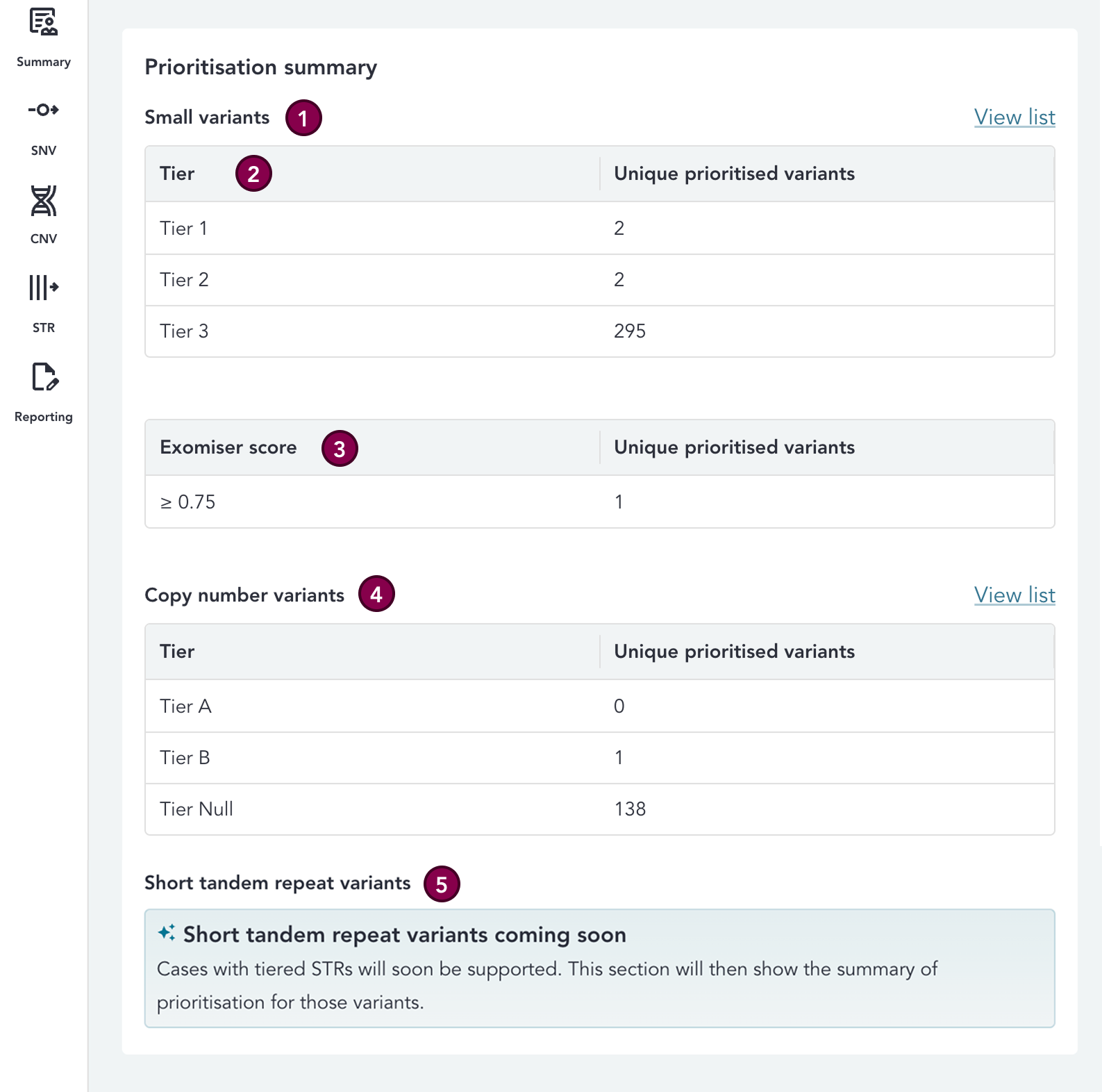Click annotation marker 4 by Copy number variants
Viewport: 1102px width, 1092px height.
click(x=376, y=594)
